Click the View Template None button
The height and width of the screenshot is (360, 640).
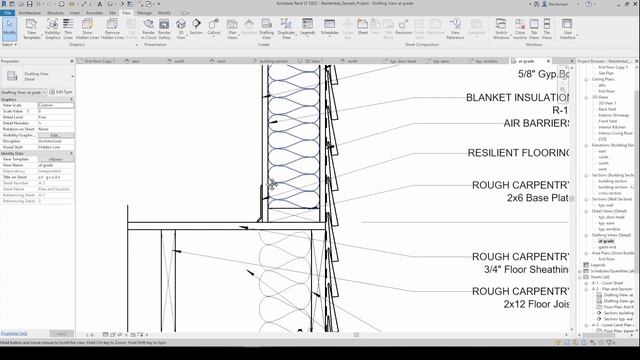tap(56, 159)
